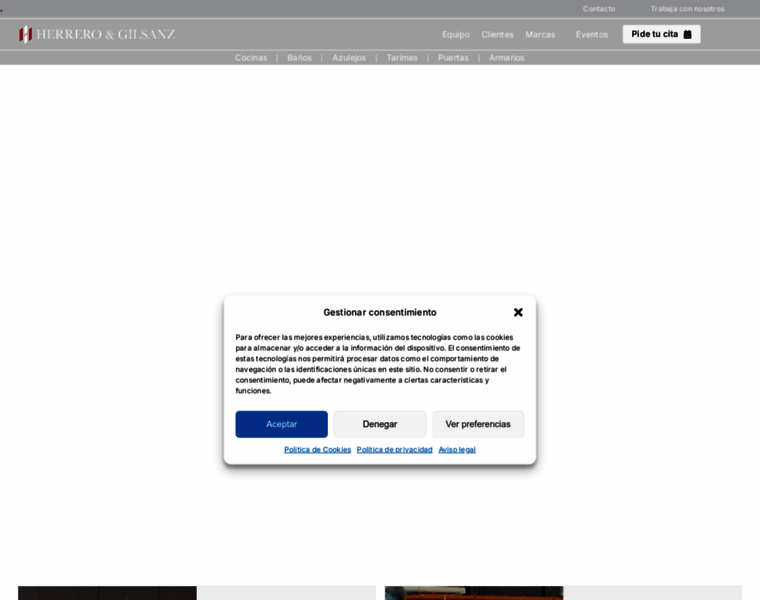
Task: Open Trabaja con nosotros link
Action: tap(687, 9)
